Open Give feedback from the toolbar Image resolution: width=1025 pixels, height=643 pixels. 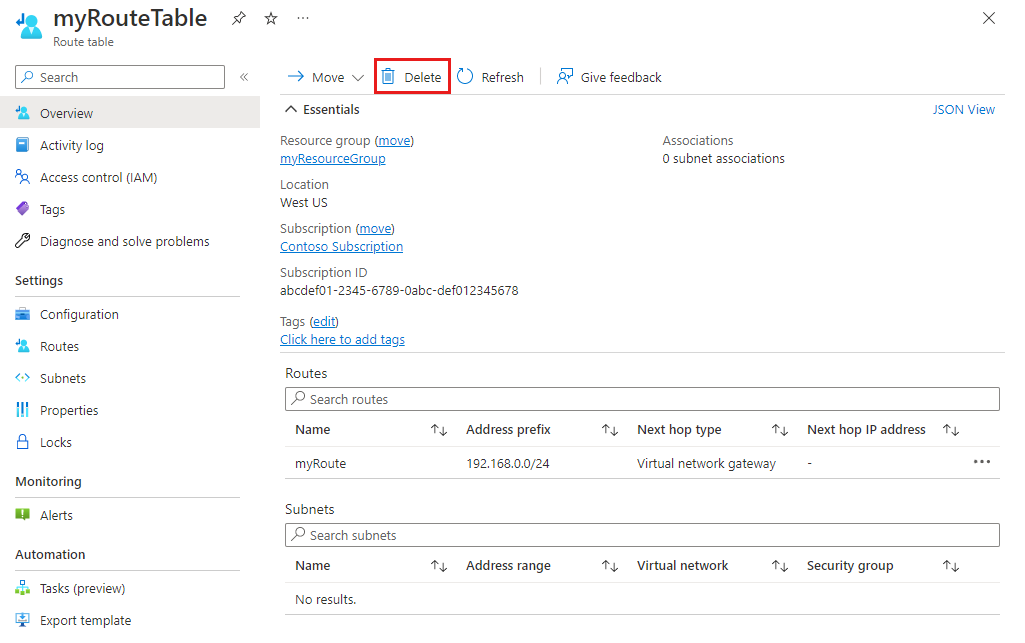pos(608,76)
